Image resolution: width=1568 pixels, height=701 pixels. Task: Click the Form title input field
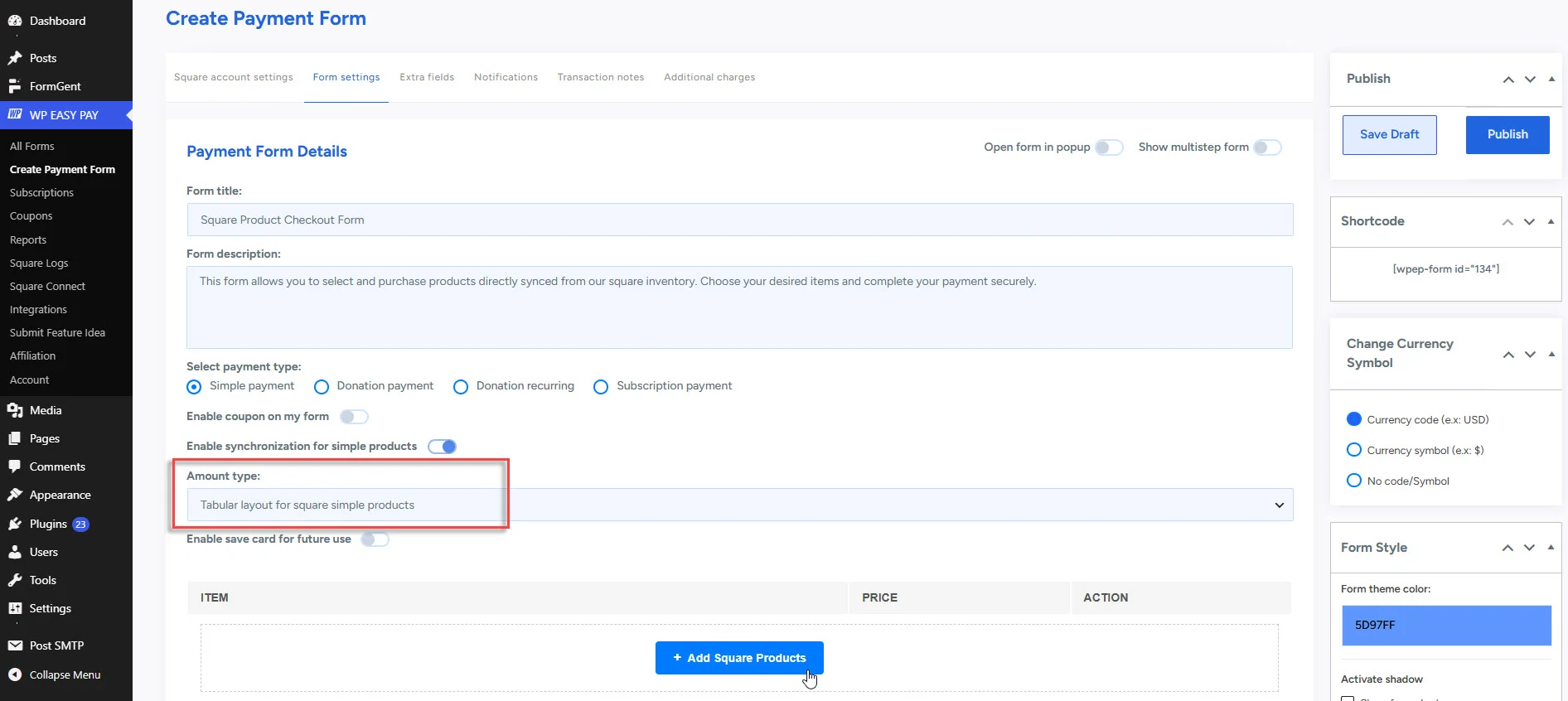[x=740, y=220]
